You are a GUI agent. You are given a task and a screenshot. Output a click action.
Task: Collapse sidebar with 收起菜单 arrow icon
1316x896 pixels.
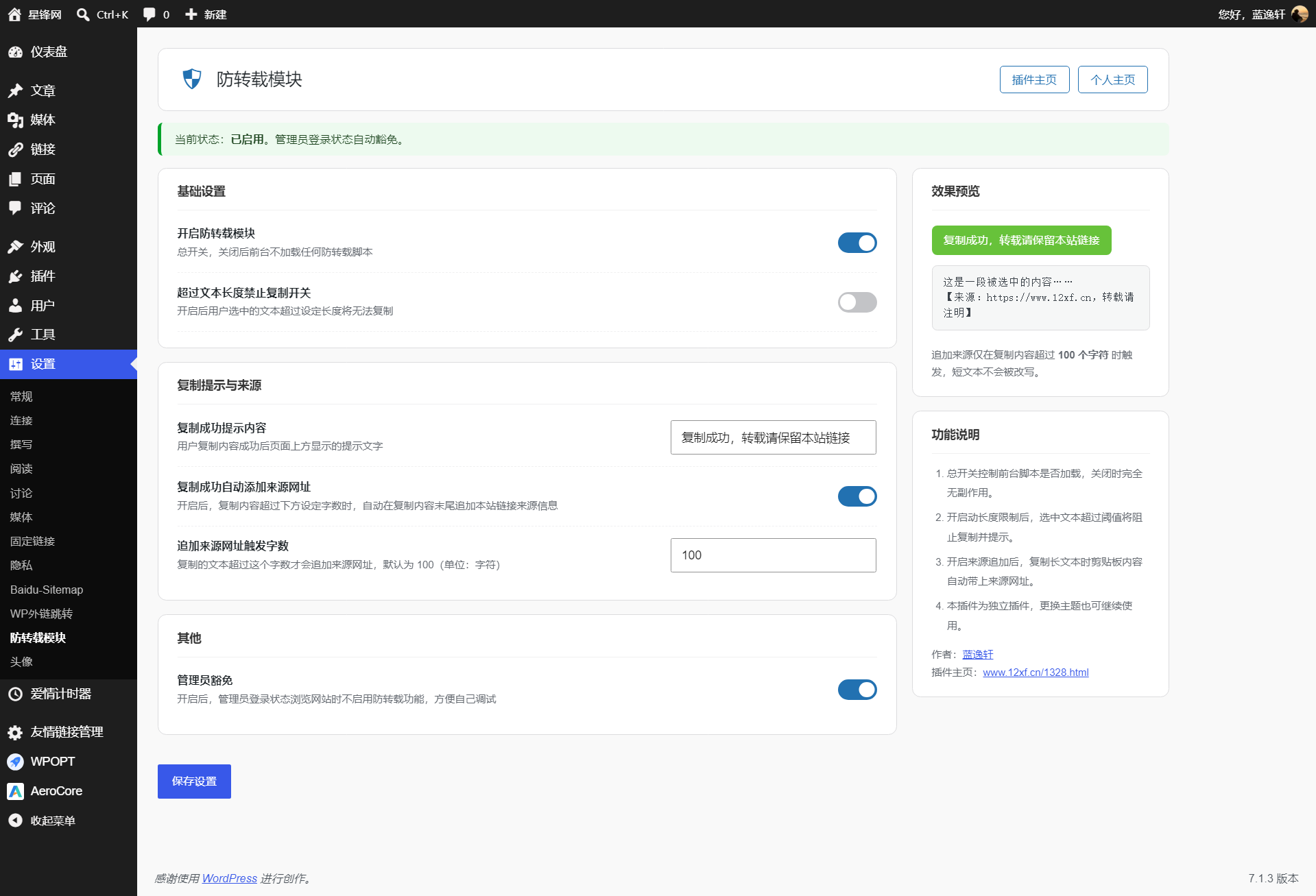pyautogui.click(x=15, y=821)
